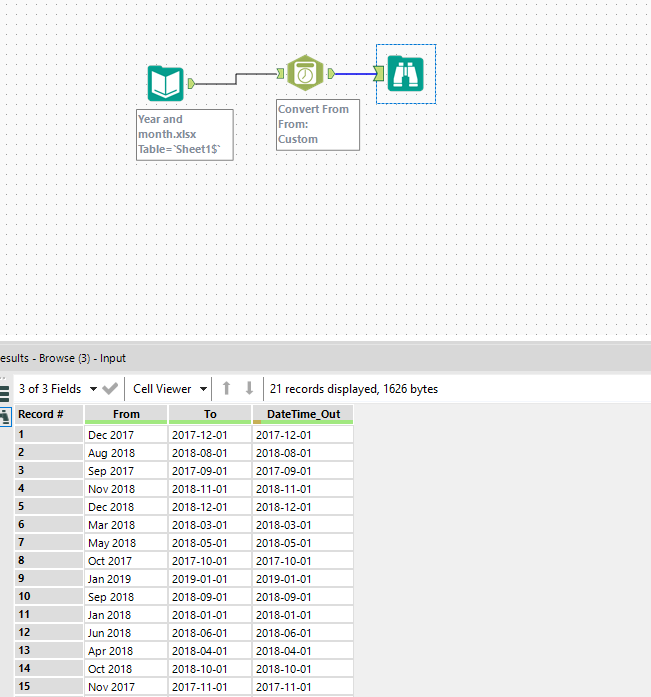The height and width of the screenshot is (697, 651).
Task: Select To cell '2018-08-01' in row 2
Action: click(x=210, y=453)
